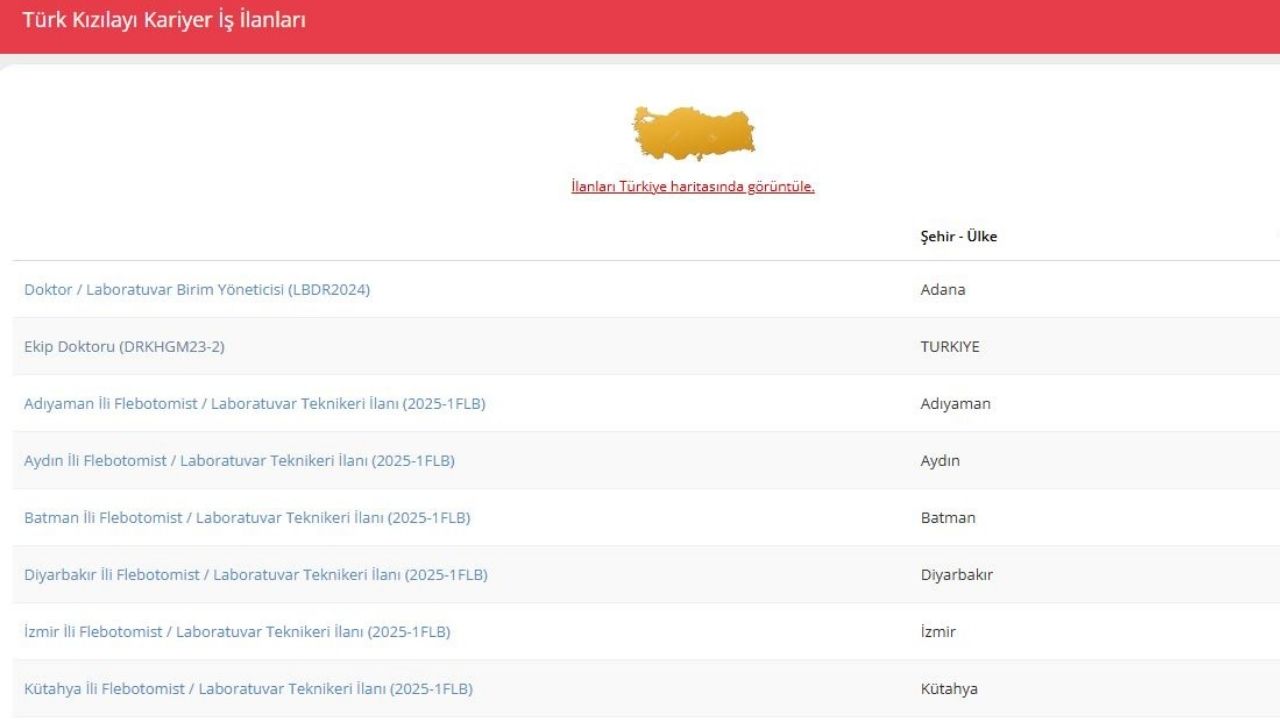Image resolution: width=1280 pixels, height=720 pixels.
Task: Click the Aydın city cell in the location column
Action: [x=940, y=461]
